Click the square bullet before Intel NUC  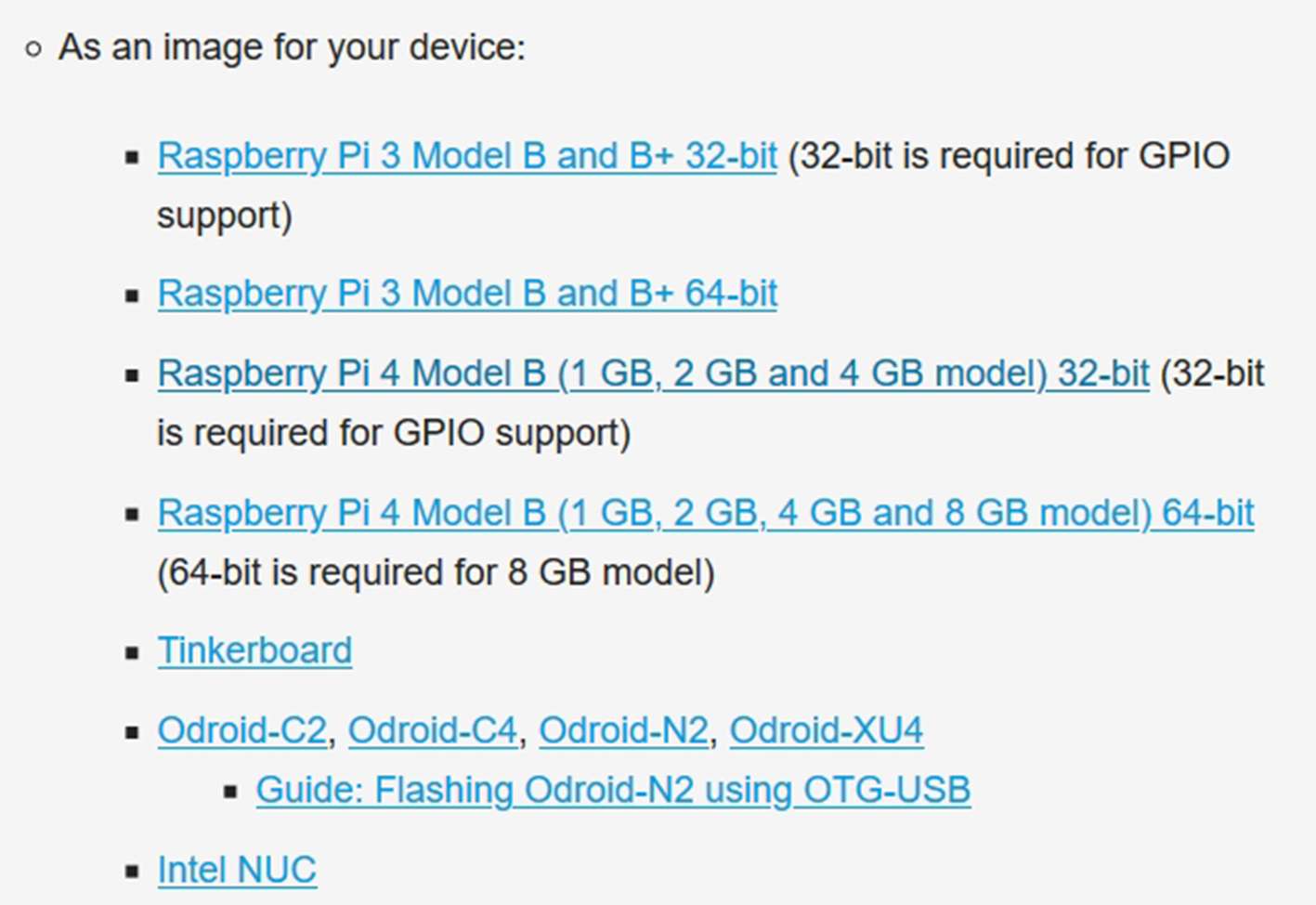132,872
